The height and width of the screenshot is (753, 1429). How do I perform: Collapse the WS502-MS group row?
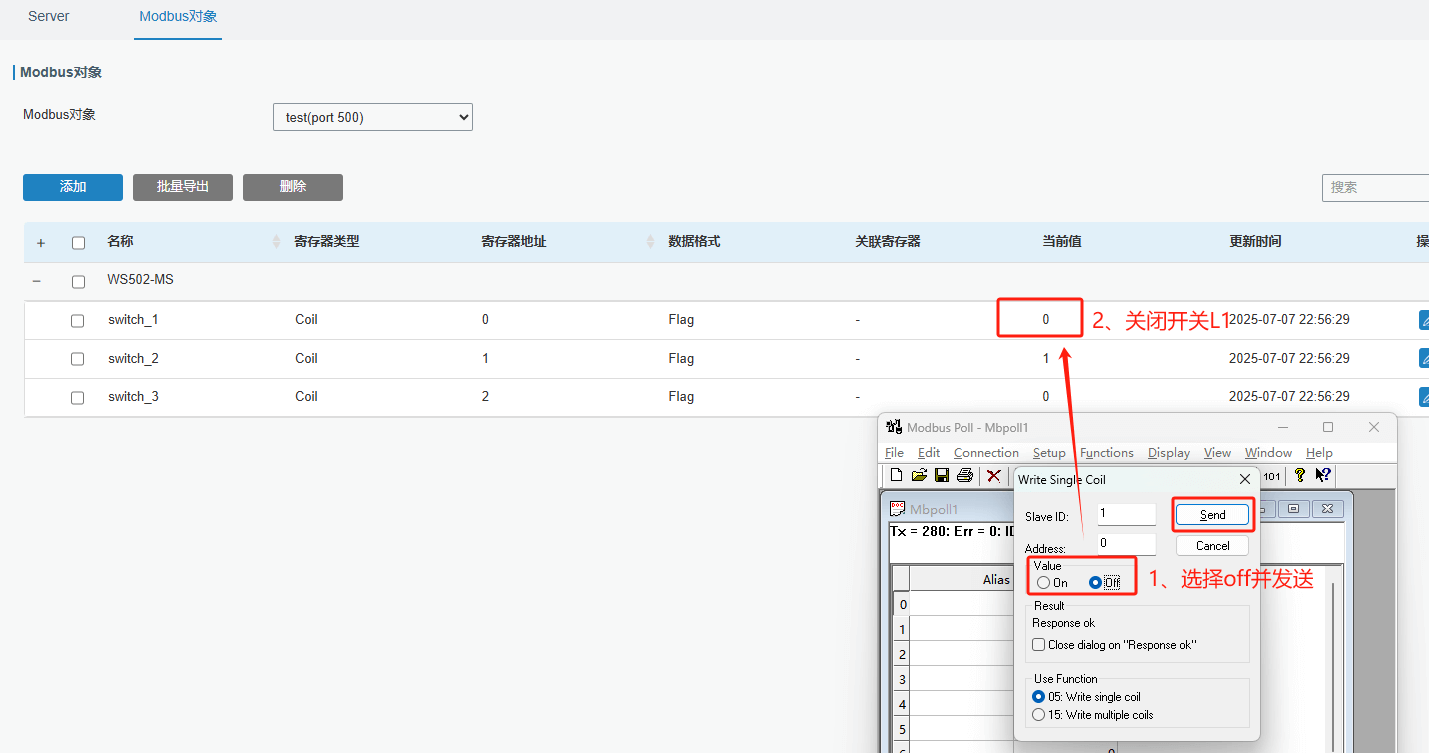tap(37, 281)
